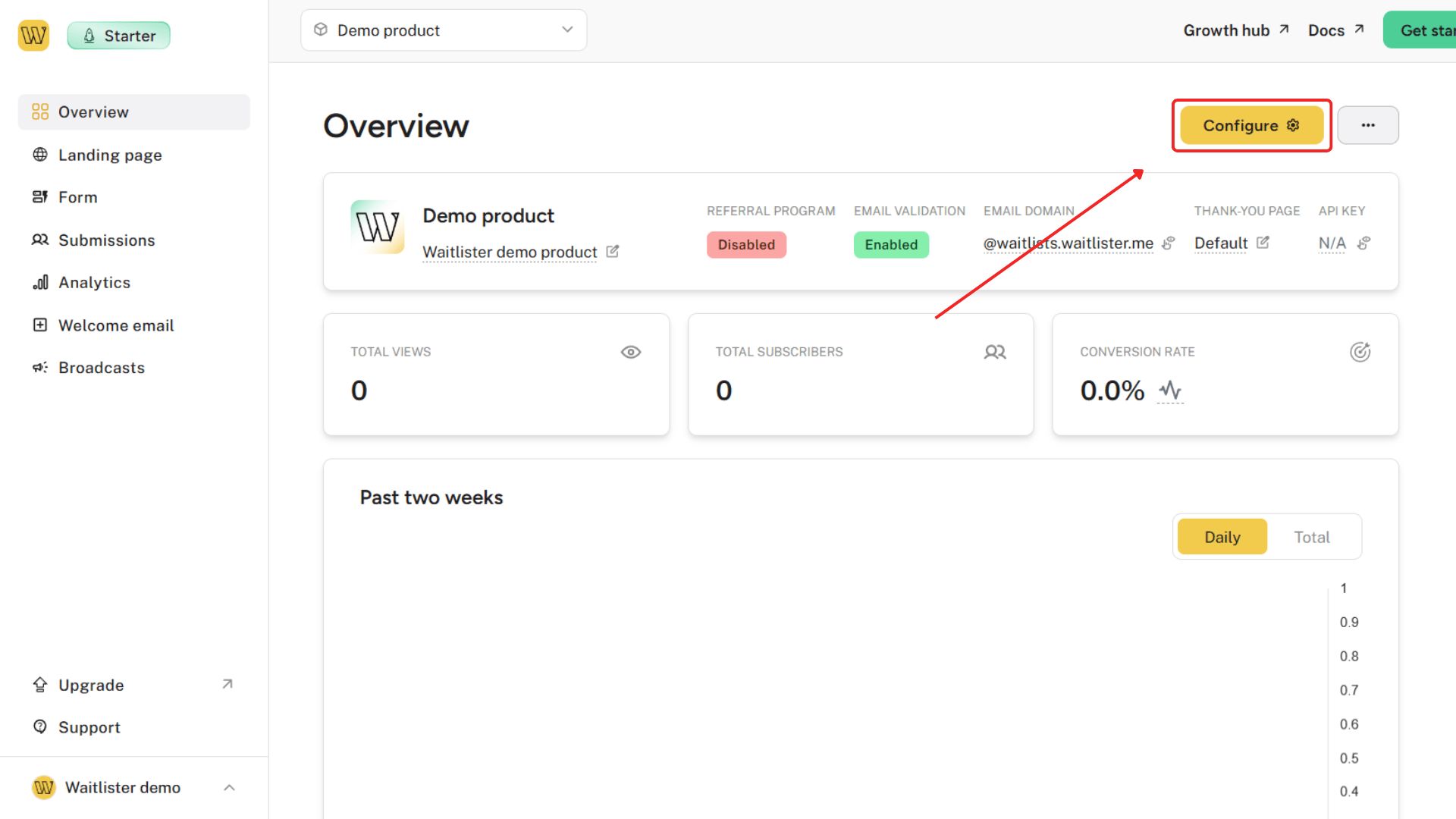
Task: Switch chart to Total view
Action: [1312, 537]
